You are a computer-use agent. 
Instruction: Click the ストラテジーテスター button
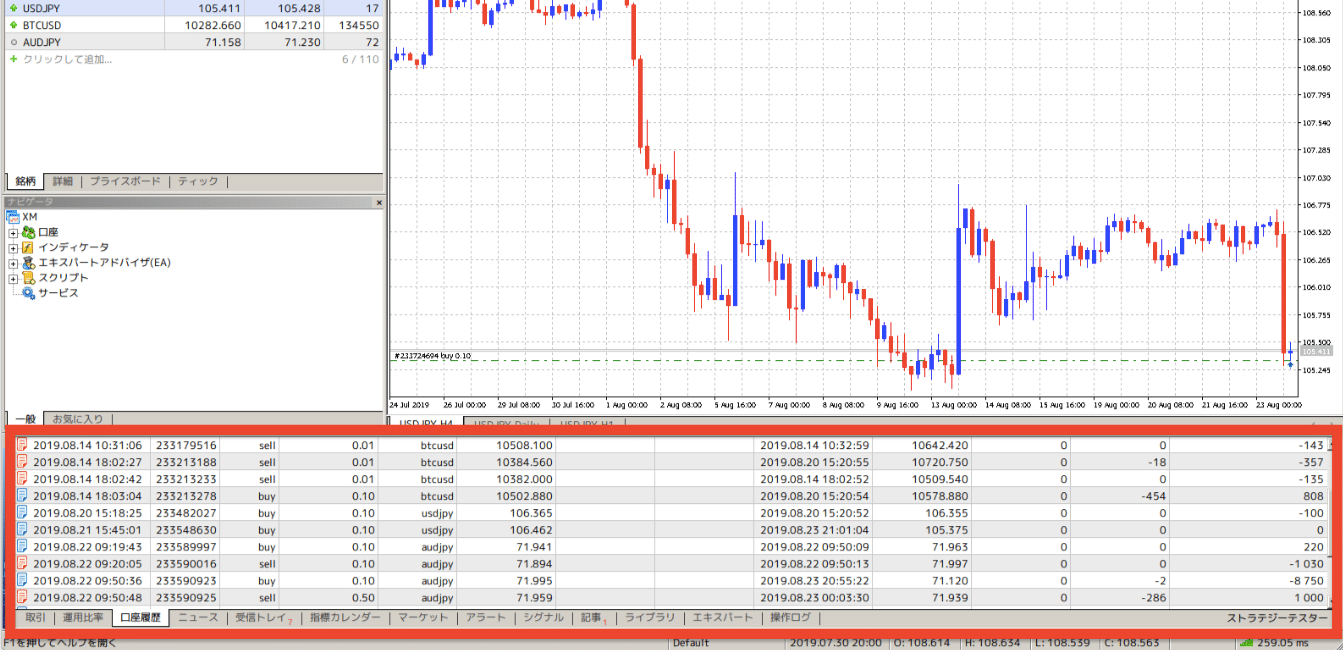click(x=1275, y=618)
